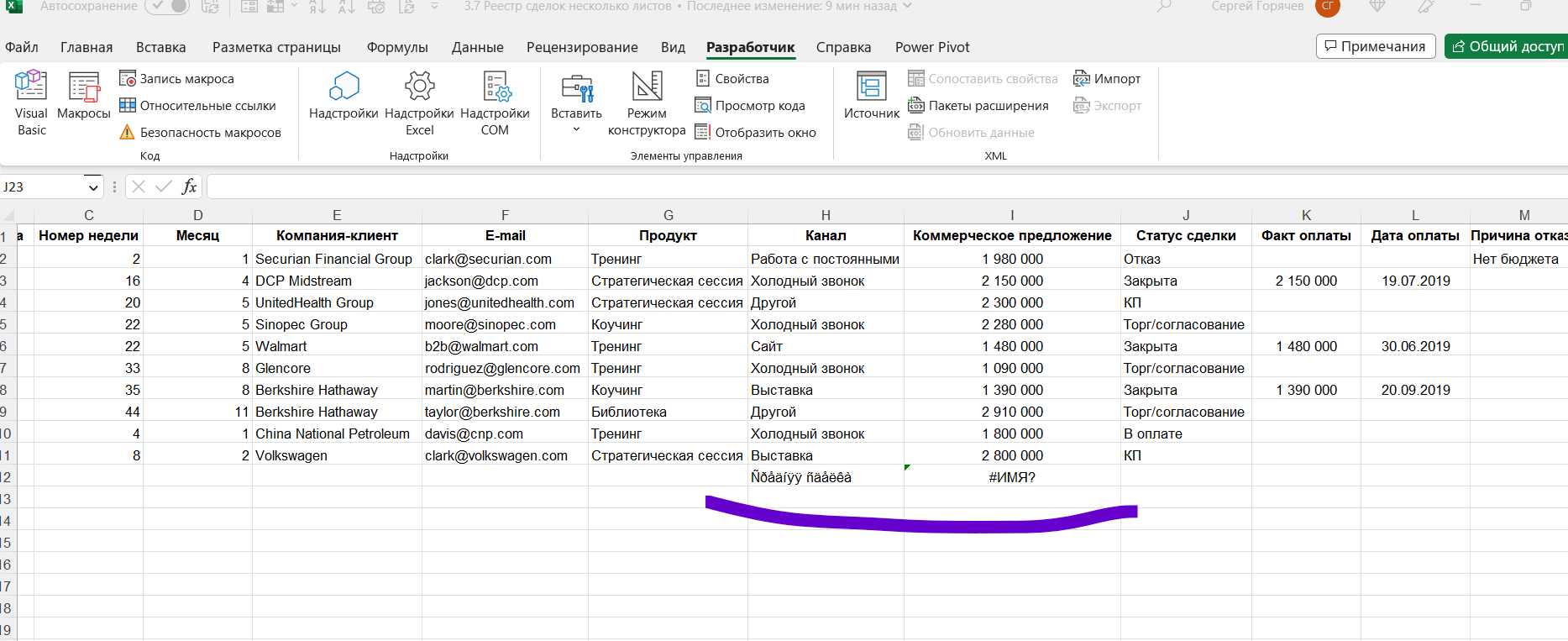Open the СГ account avatar

click(1328, 7)
